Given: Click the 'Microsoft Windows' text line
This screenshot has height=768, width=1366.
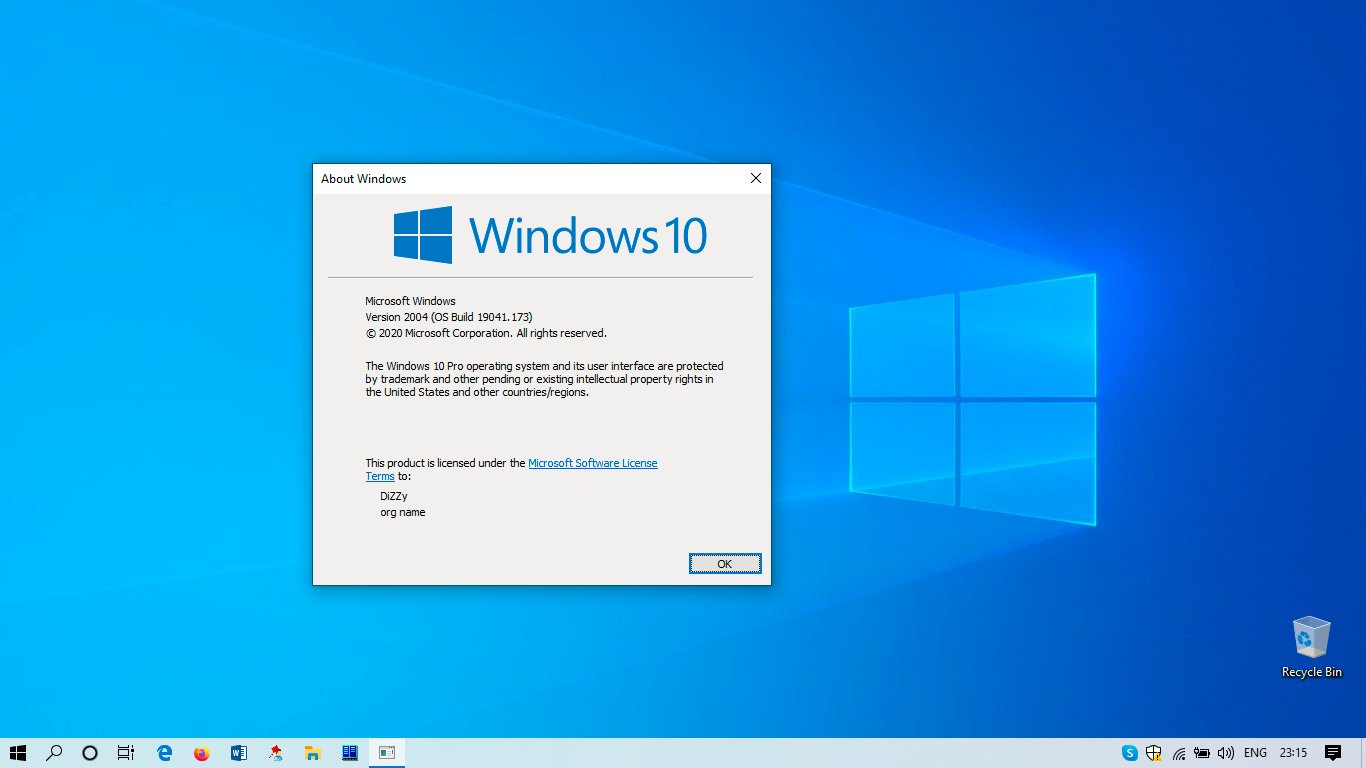Looking at the screenshot, I should click(410, 301).
